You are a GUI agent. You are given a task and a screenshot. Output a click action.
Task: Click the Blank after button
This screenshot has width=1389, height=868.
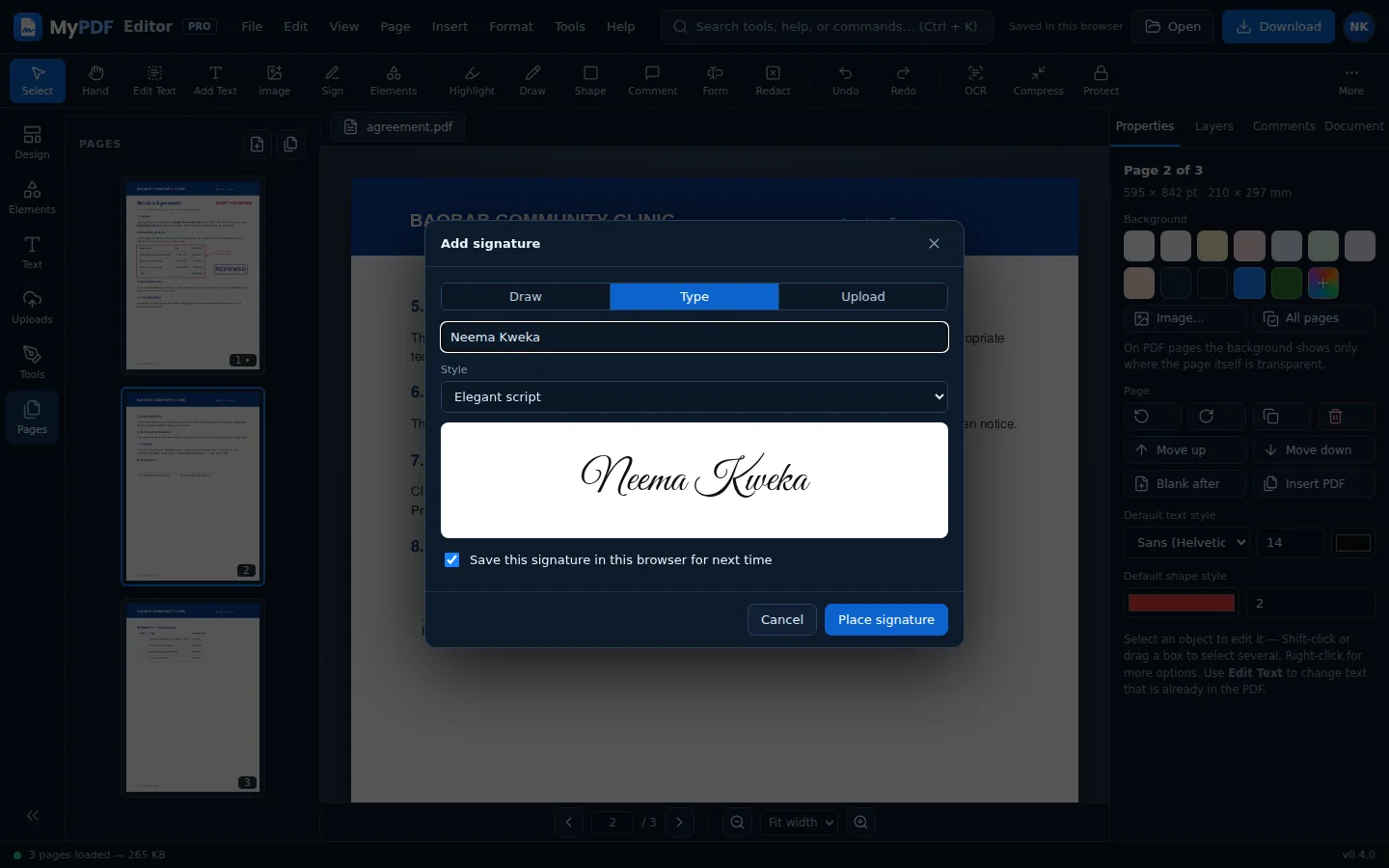[1185, 484]
